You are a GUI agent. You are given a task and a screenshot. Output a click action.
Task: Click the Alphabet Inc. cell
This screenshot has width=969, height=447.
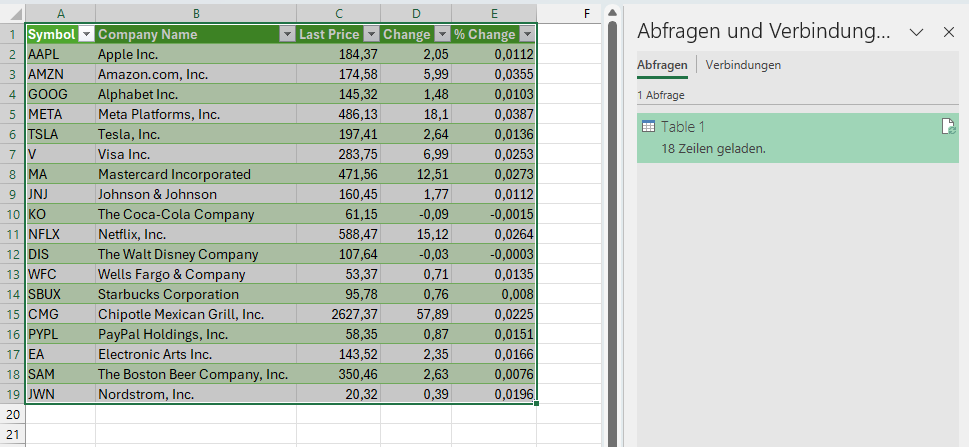coord(196,95)
